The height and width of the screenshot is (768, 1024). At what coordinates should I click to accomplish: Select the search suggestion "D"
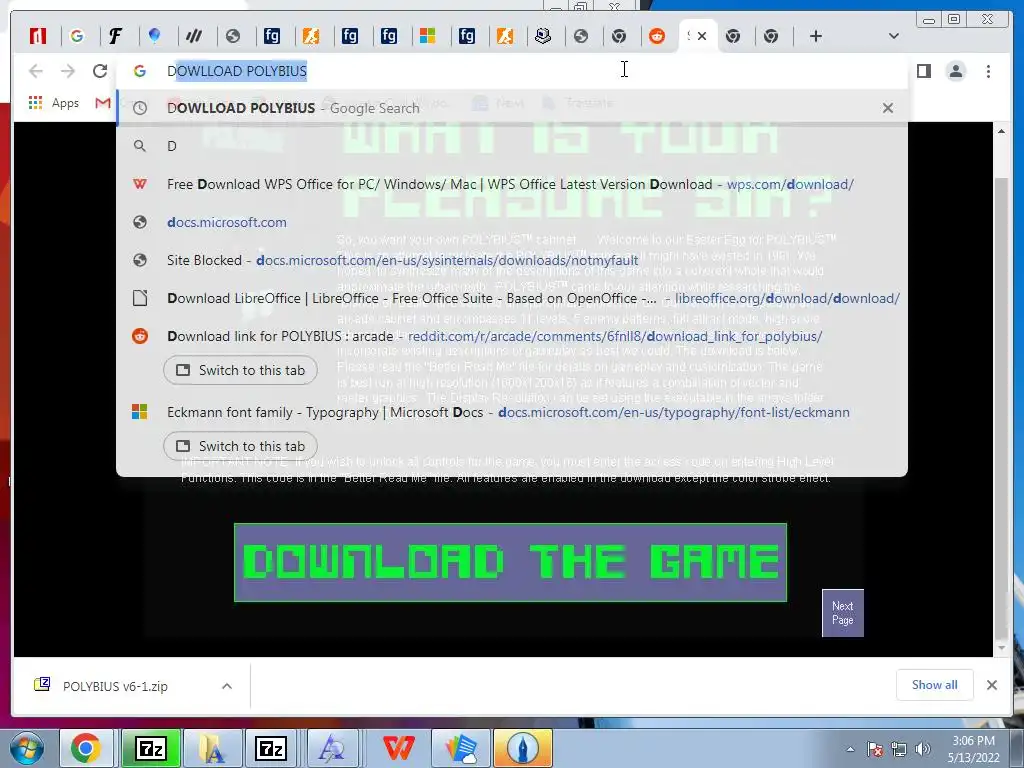[511, 146]
